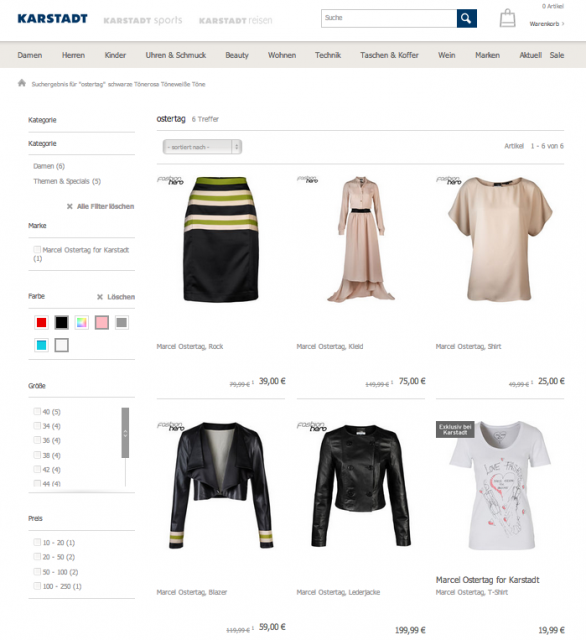The image size is (586, 640).
Task: Collapse the Preis filter section
Action: 35,518
